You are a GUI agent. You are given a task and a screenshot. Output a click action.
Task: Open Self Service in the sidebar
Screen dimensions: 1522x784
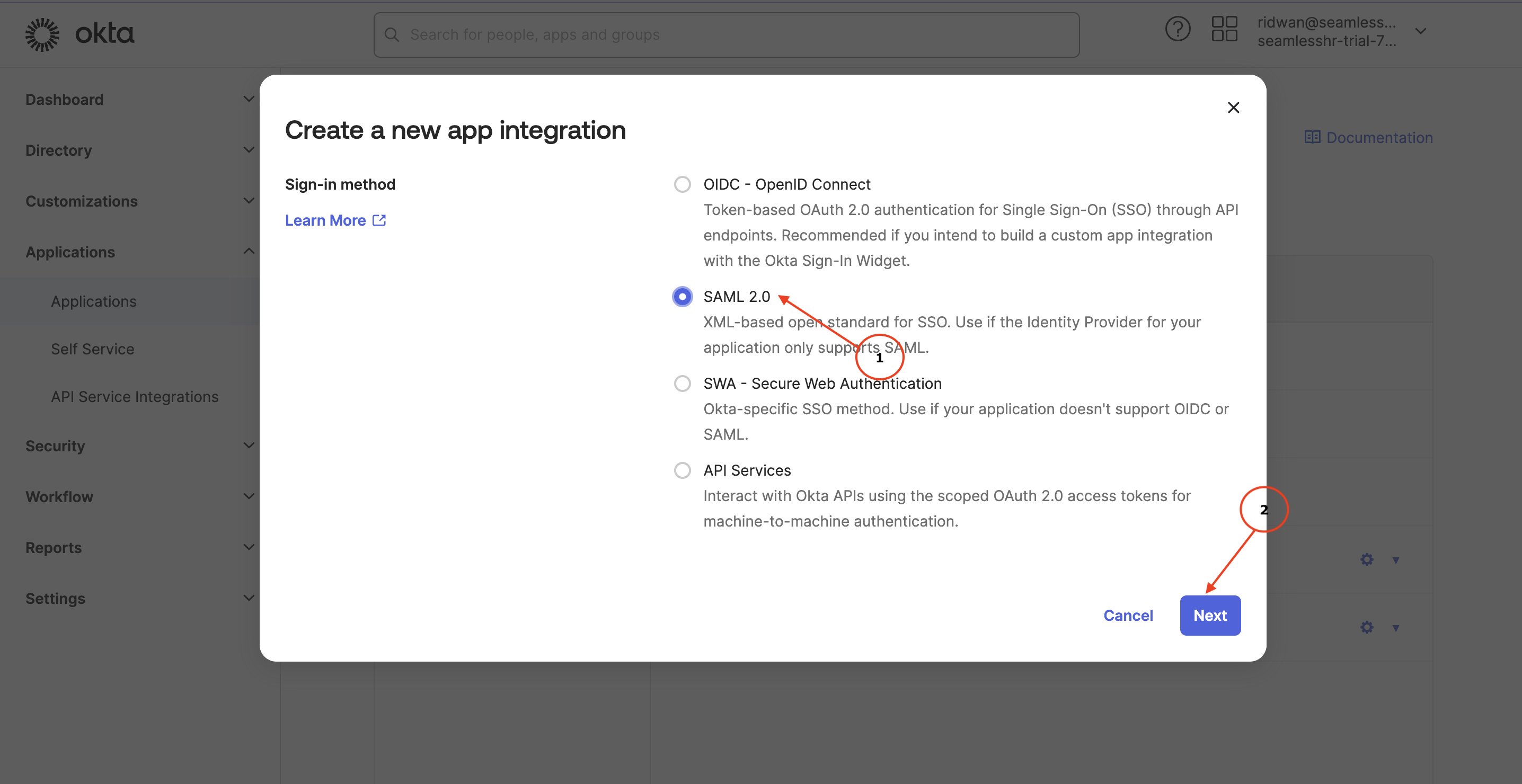coord(93,349)
